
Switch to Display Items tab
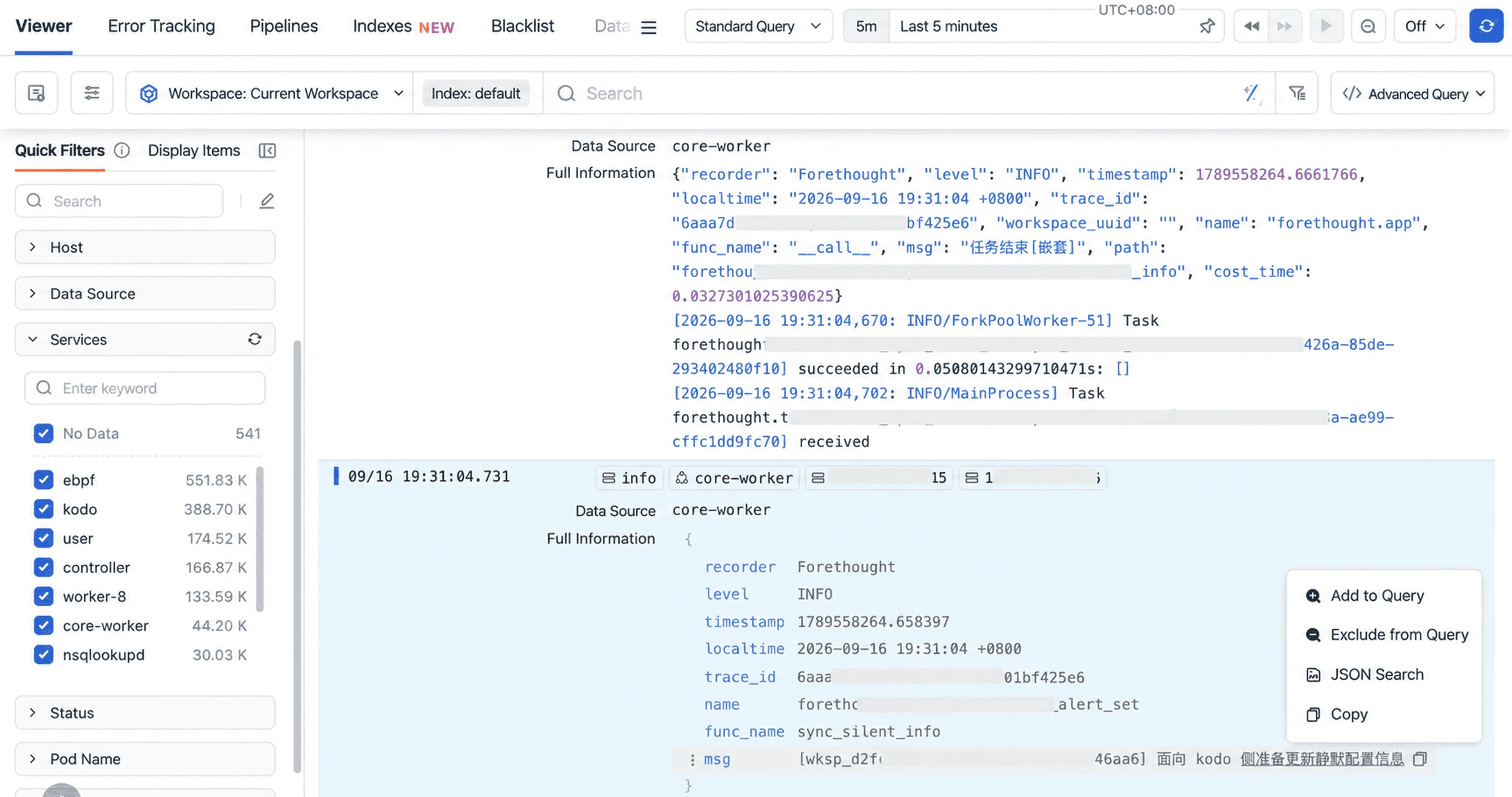[x=194, y=150]
